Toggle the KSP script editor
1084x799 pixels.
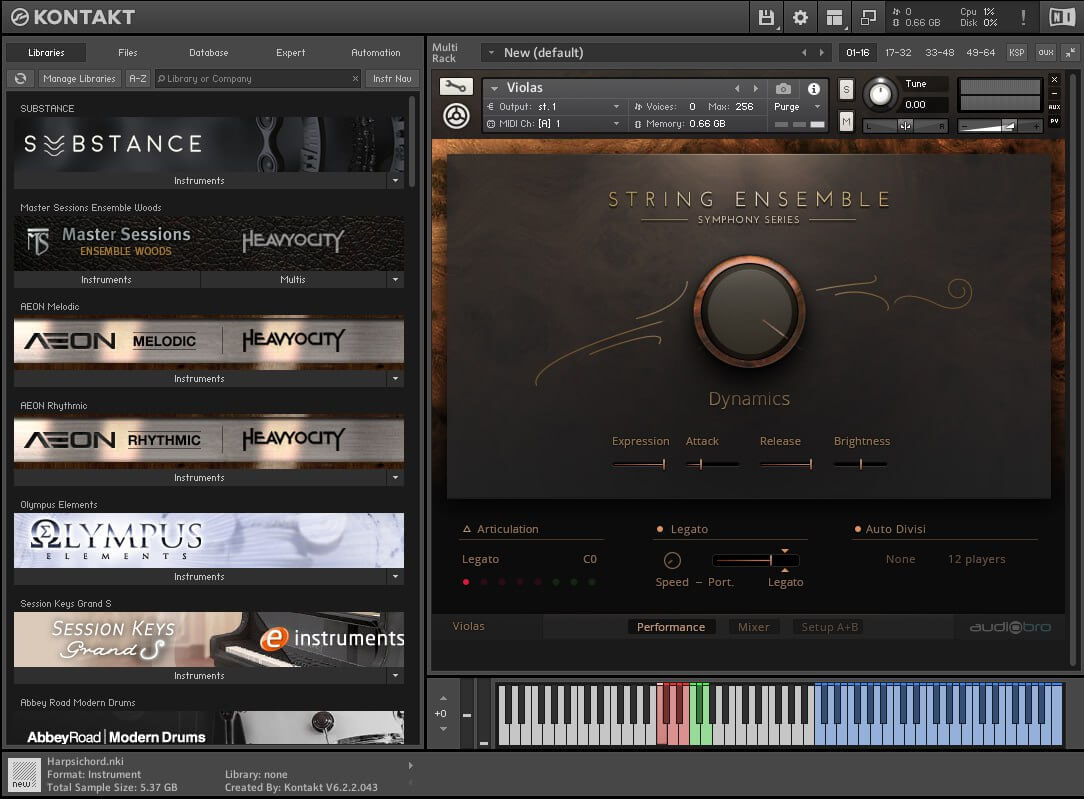click(x=1016, y=53)
